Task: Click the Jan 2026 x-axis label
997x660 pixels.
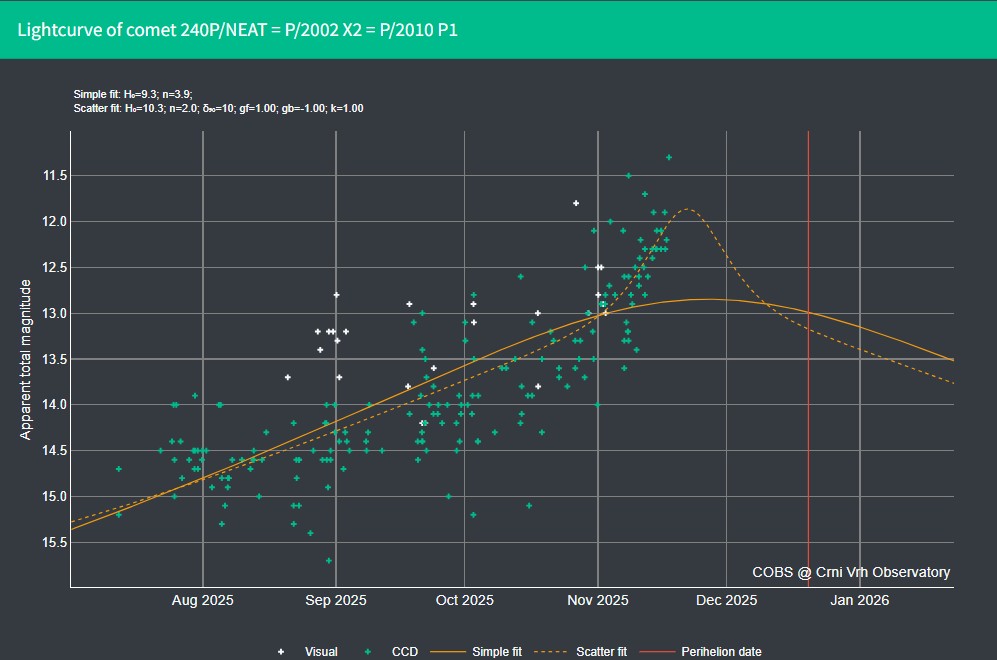Action: 860,601
